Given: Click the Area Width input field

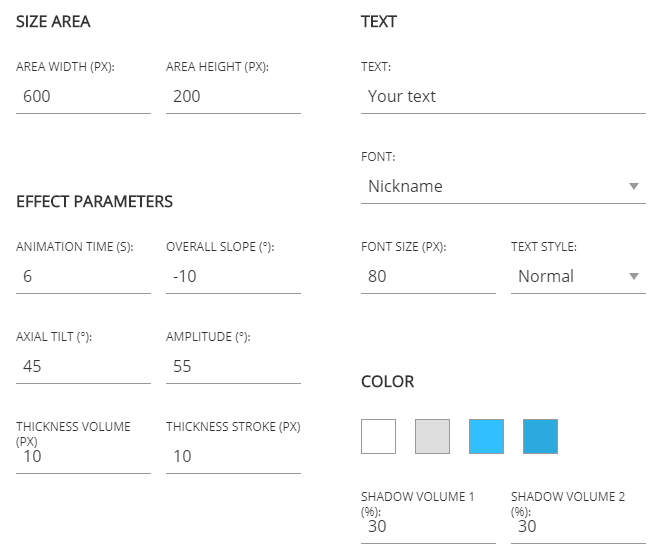Looking at the screenshot, I should (x=83, y=97).
